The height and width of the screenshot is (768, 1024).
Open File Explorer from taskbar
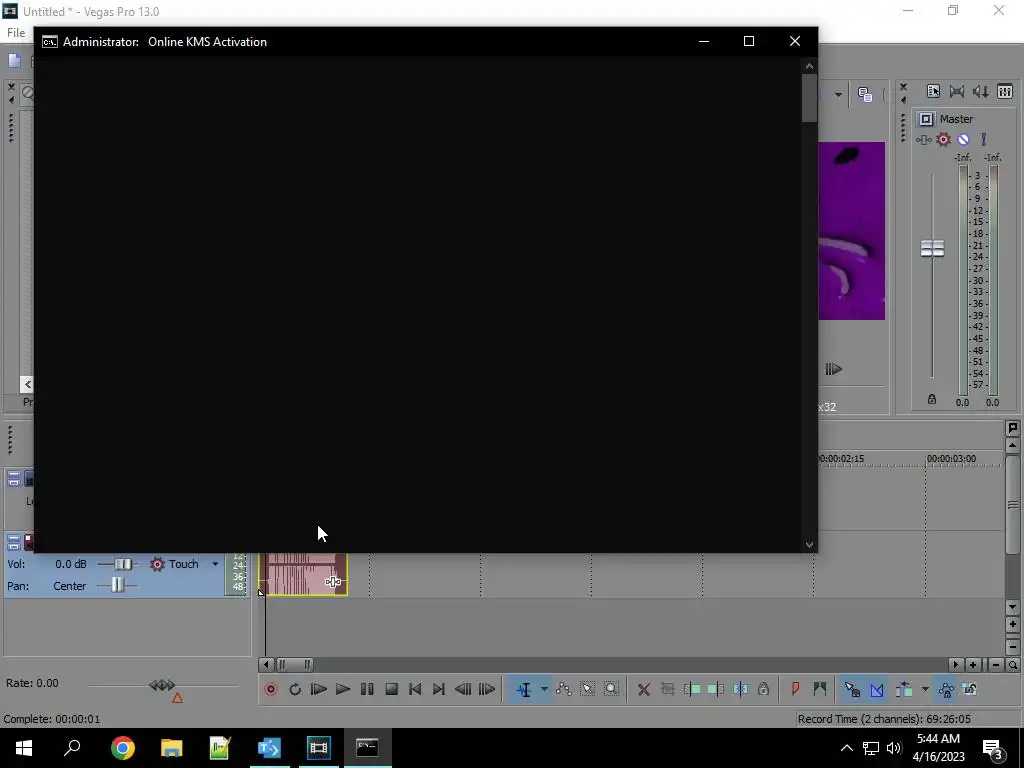(x=172, y=748)
